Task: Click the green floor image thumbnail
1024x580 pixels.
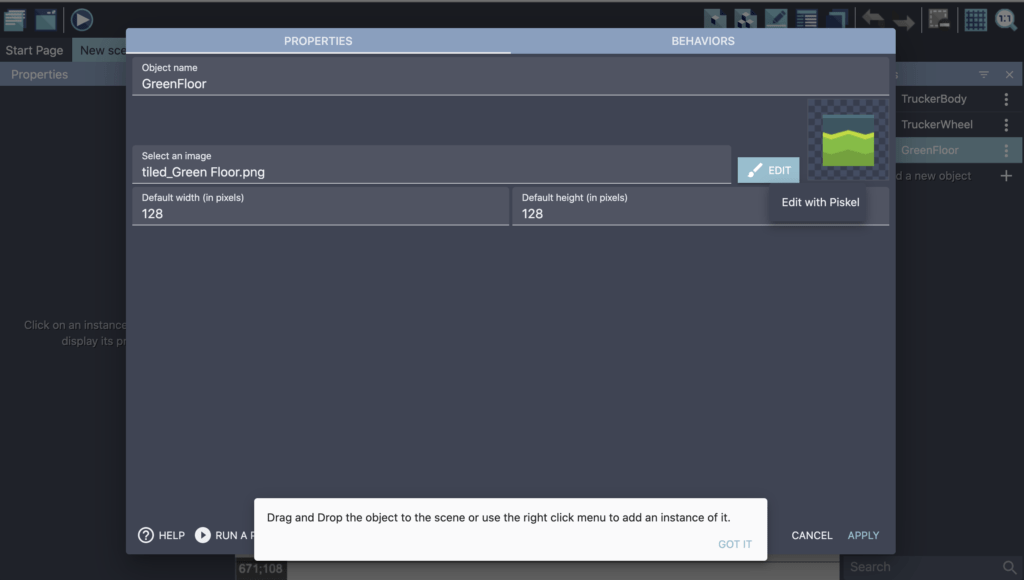Action: coord(848,140)
